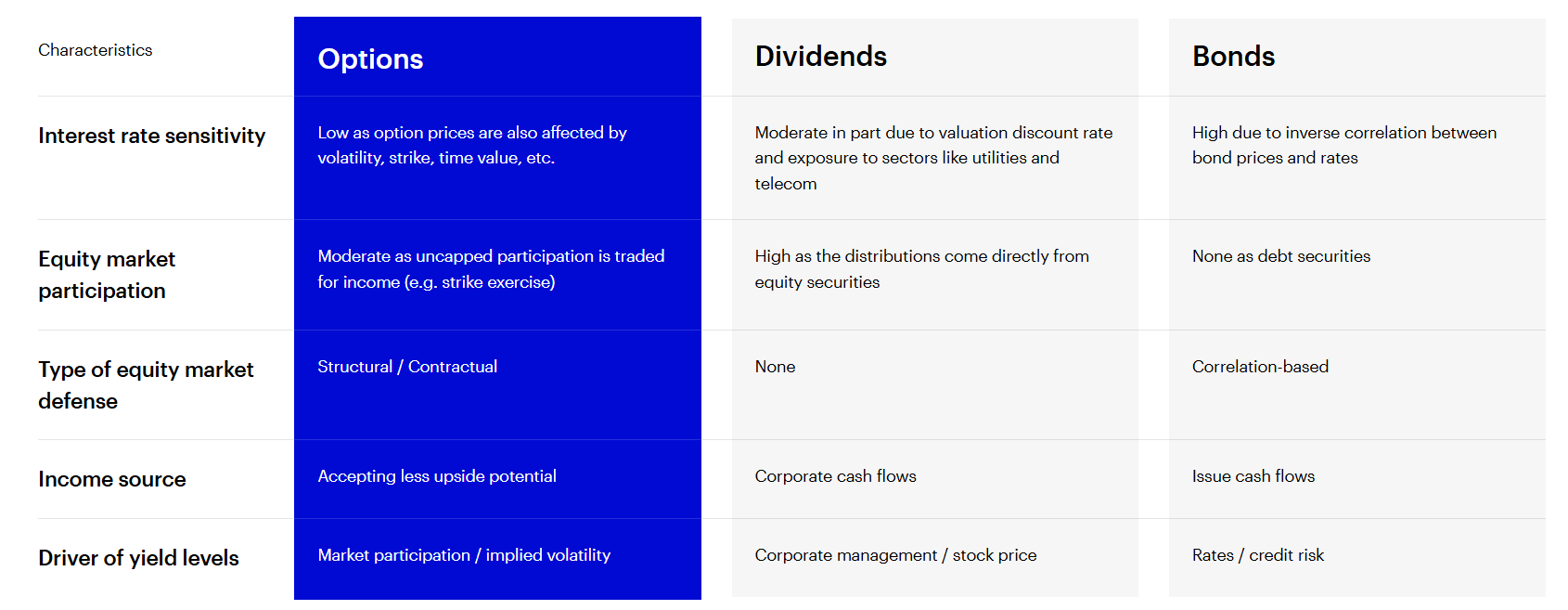The width and height of the screenshot is (1568, 610).
Task: Click the Interest rate sensitivity row label
Action: (x=152, y=136)
